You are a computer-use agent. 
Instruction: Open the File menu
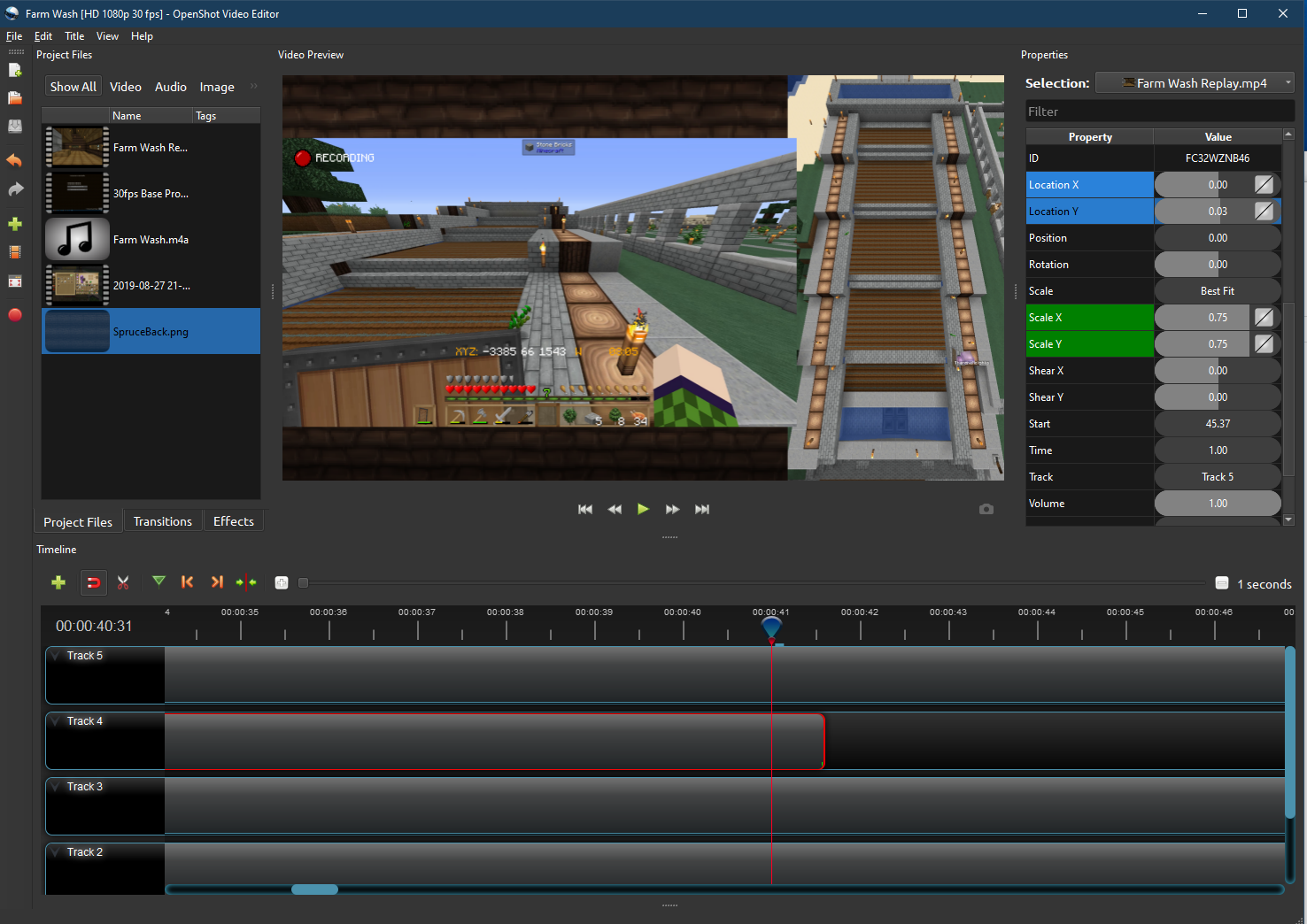pyautogui.click(x=14, y=36)
